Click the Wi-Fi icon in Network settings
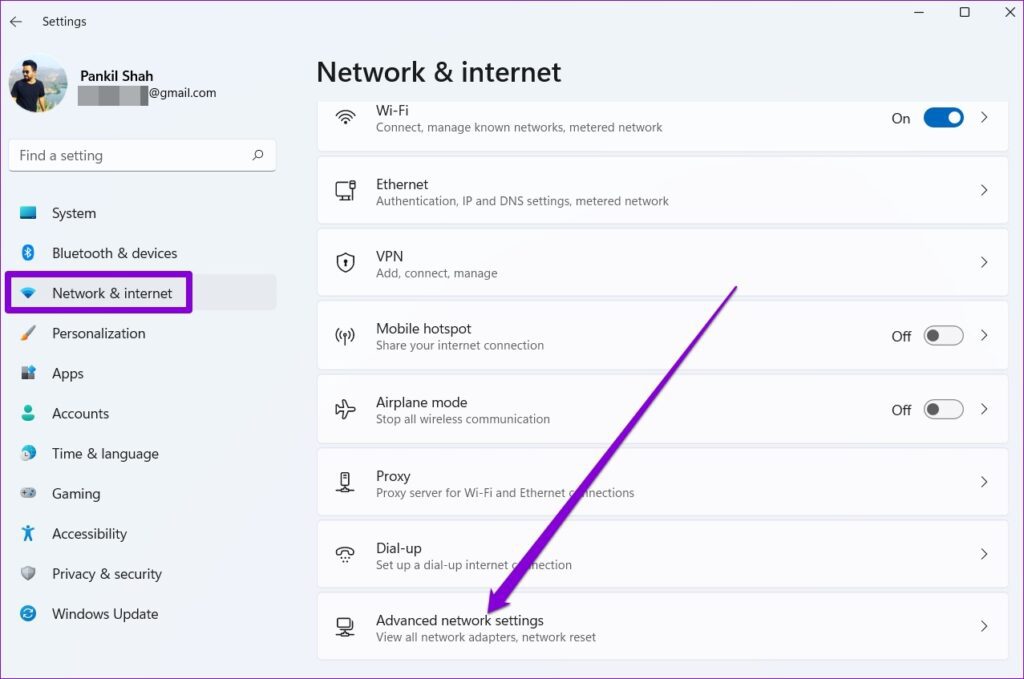 (345, 118)
